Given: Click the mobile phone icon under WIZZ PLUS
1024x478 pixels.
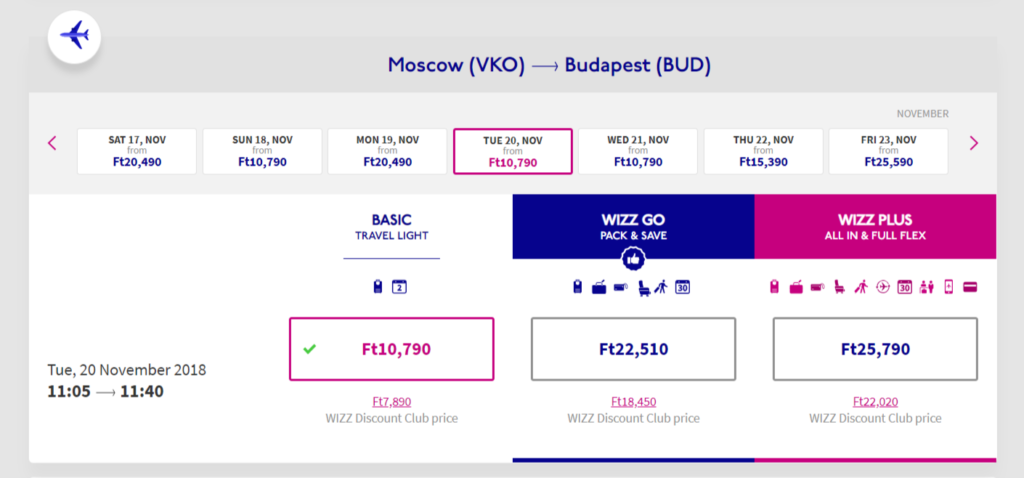Looking at the screenshot, I should coord(949,287).
